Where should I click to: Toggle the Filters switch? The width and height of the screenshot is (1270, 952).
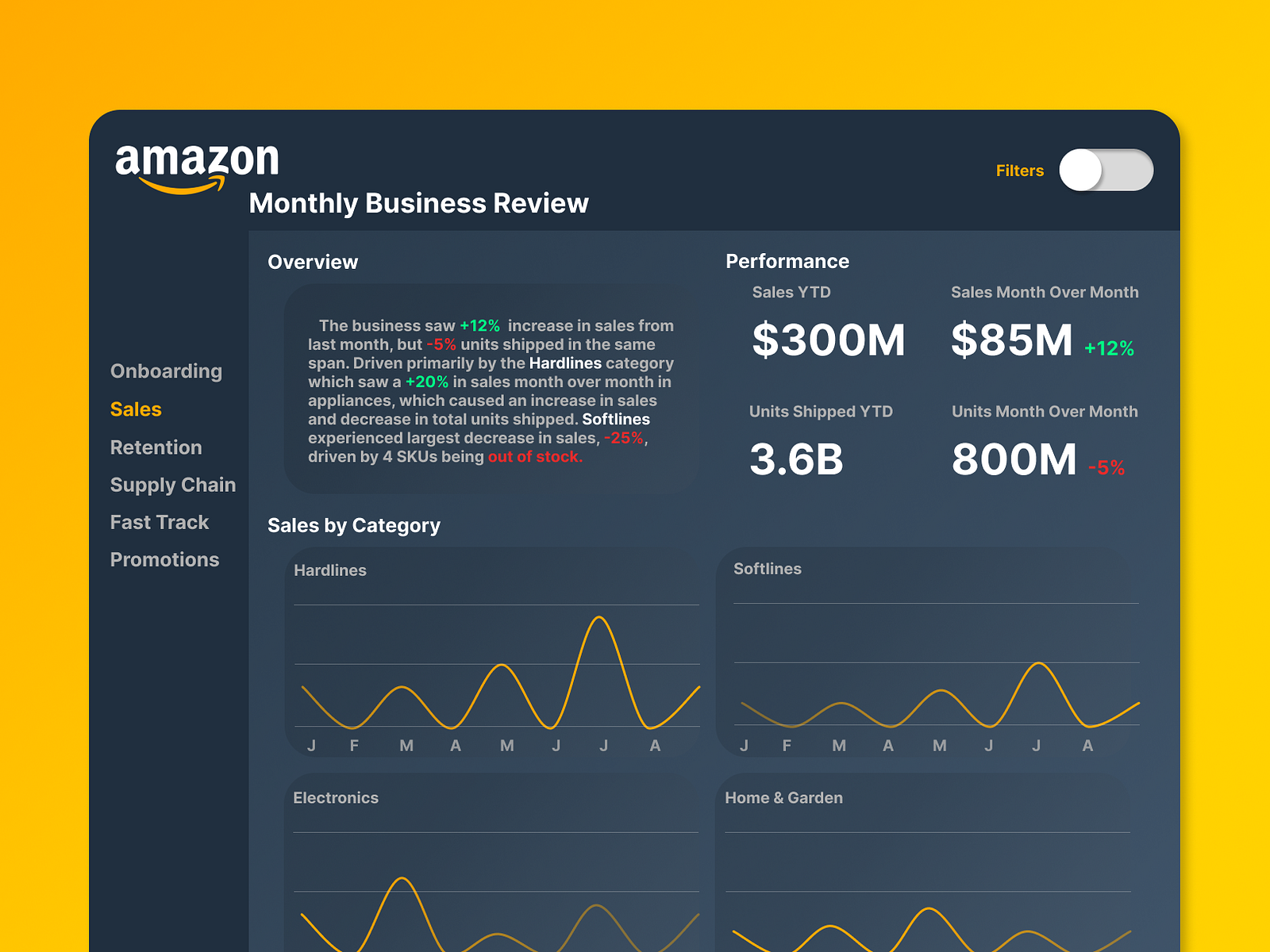pyautogui.click(x=1106, y=170)
